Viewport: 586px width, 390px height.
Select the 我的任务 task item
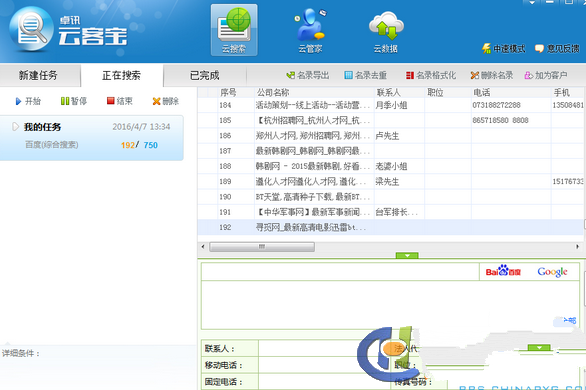click(x=92, y=138)
